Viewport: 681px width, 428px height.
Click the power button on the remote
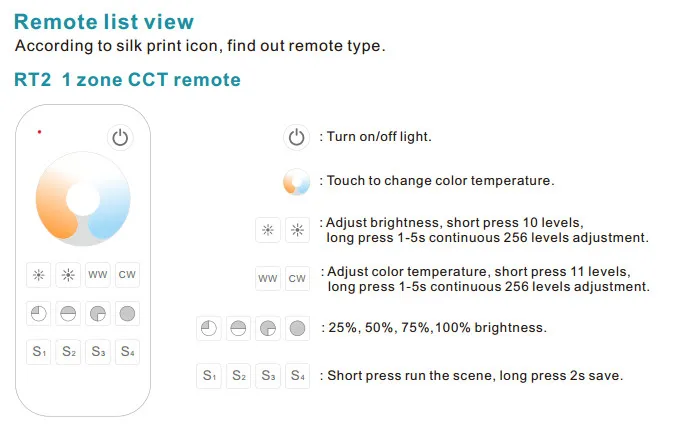pos(120,138)
